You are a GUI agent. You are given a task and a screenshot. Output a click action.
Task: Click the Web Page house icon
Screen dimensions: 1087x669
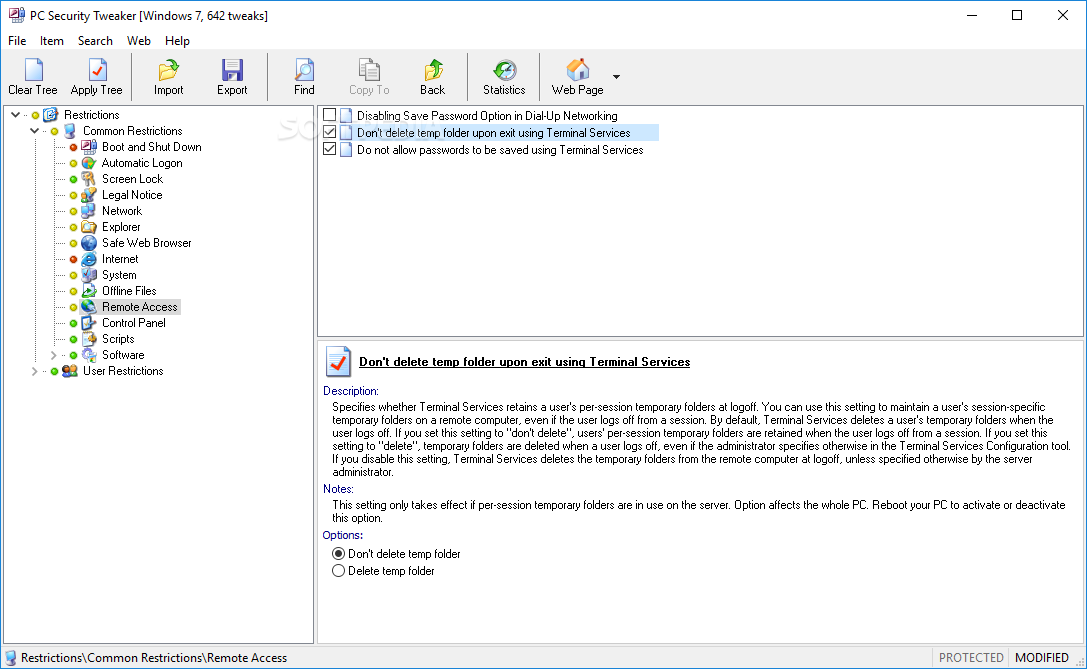point(577,70)
